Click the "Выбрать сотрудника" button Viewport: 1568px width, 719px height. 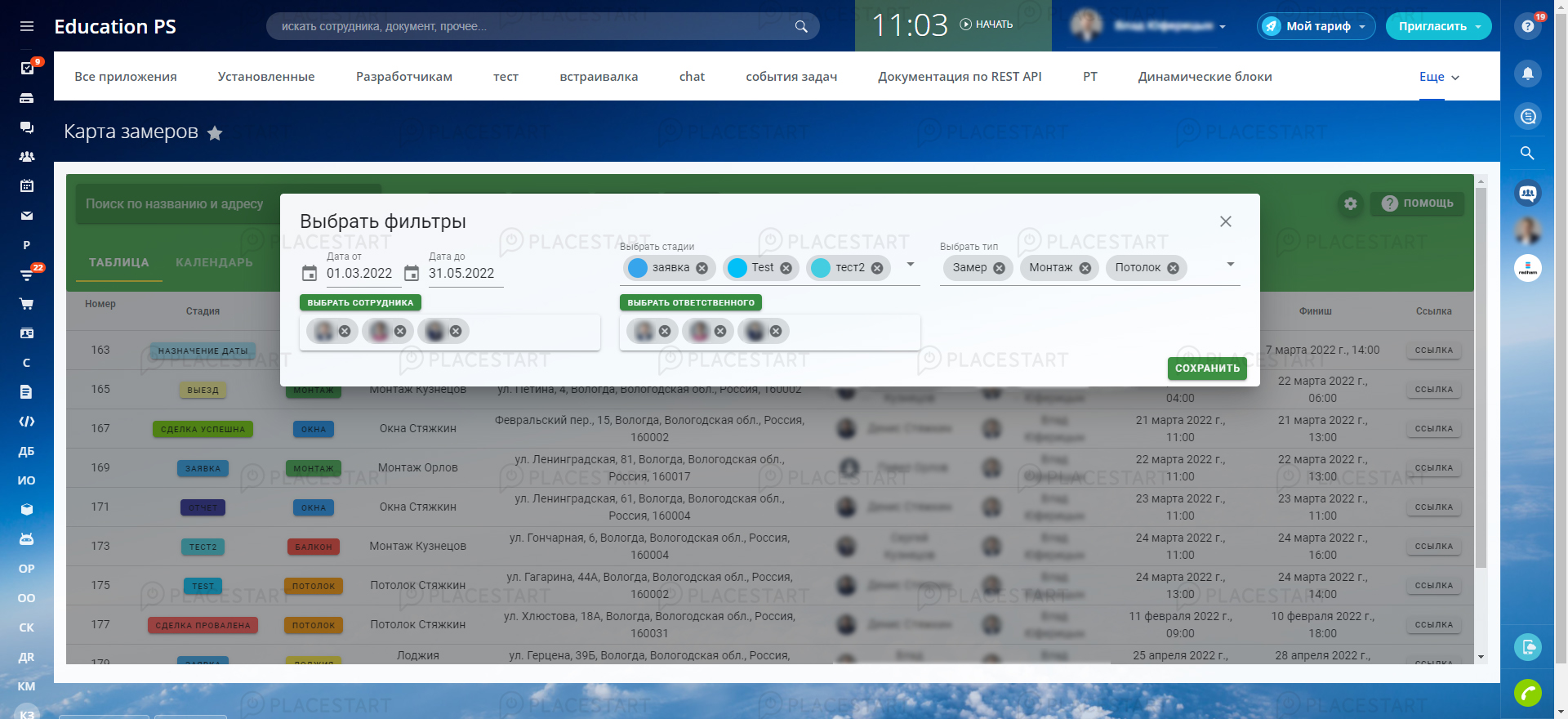[360, 302]
